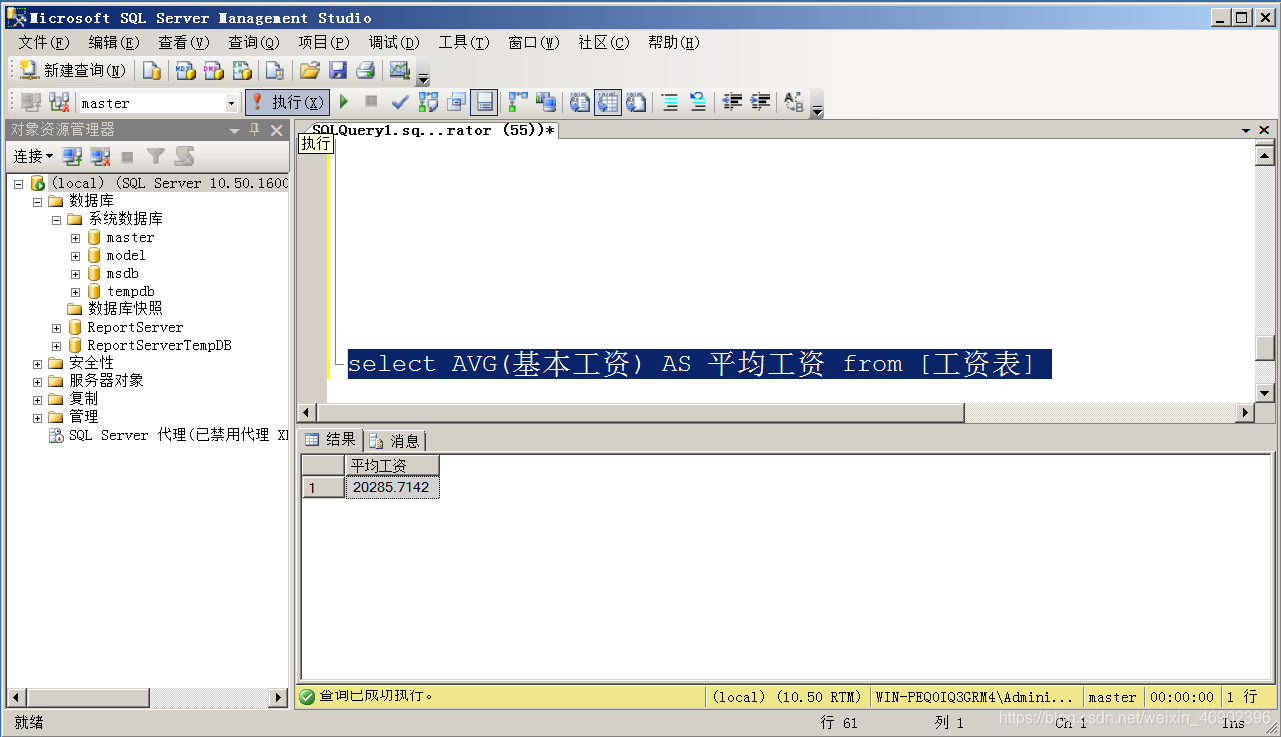The height and width of the screenshot is (737, 1281).
Task: Open the Activity Monitor icon
Action: [x=400, y=70]
